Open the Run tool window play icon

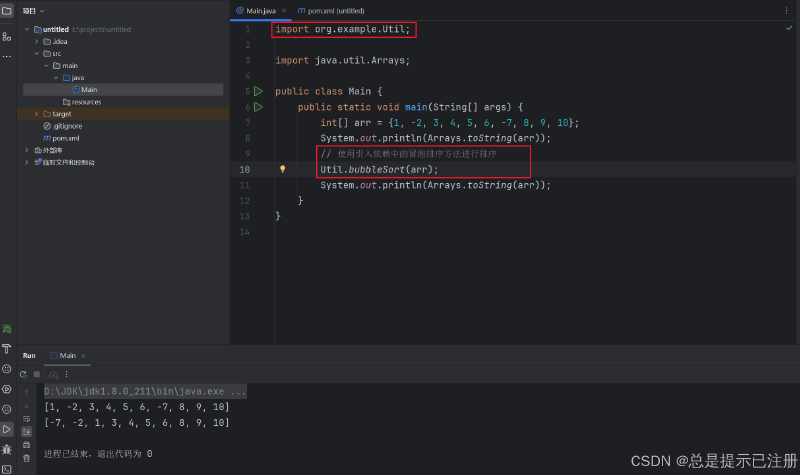point(7,429)
